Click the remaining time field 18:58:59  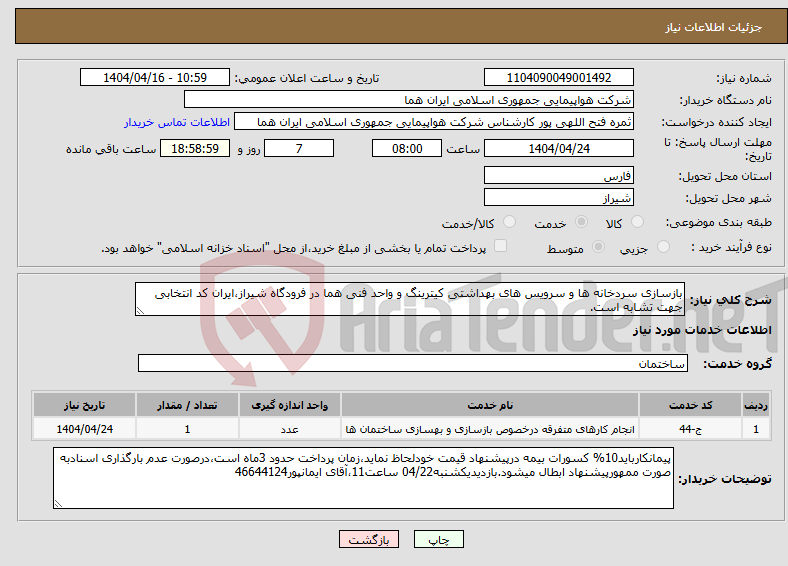tap(195, 148)
